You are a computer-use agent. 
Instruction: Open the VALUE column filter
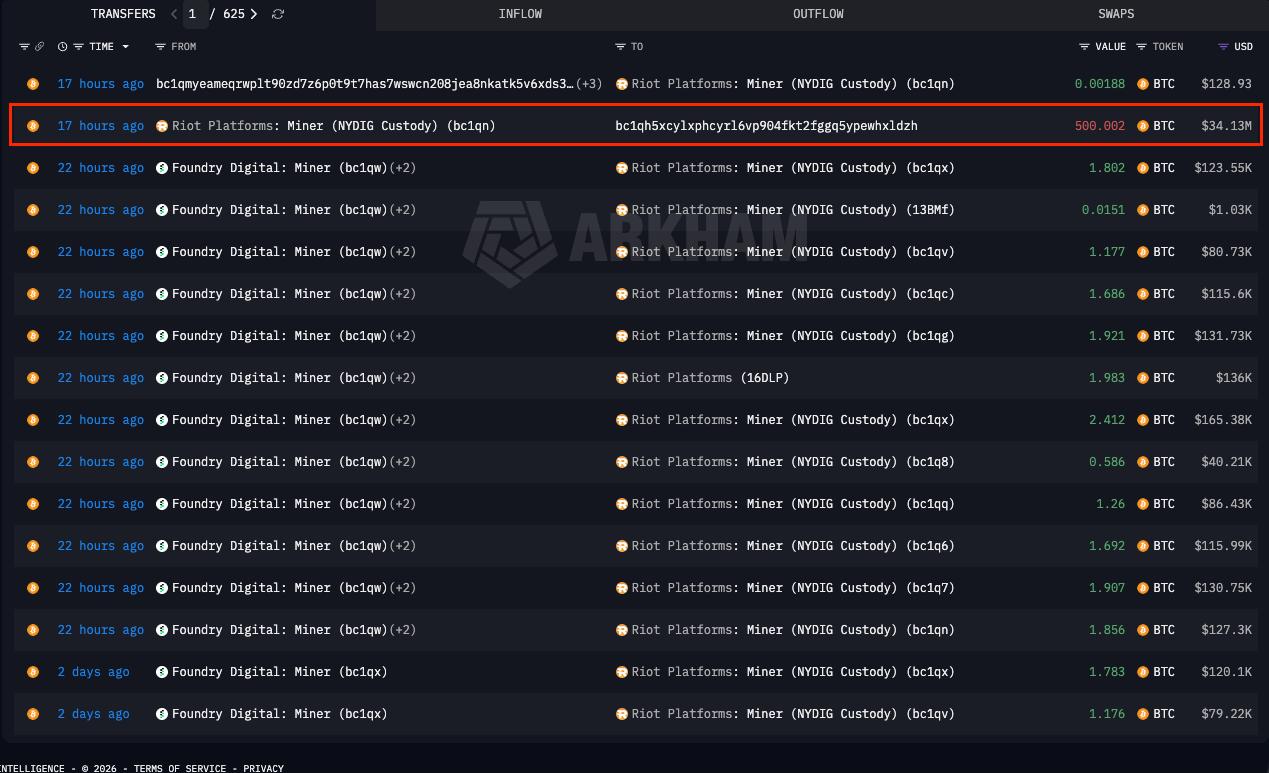click(1084, 47)
